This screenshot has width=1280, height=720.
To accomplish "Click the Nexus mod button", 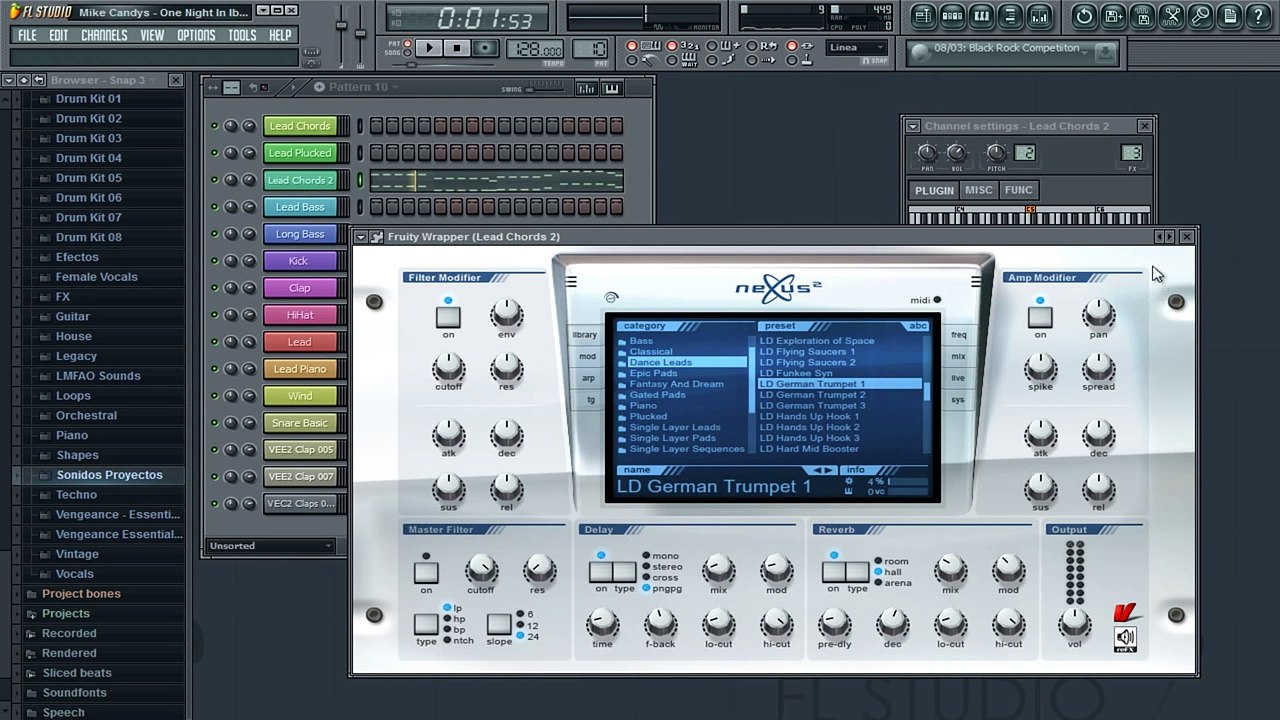I will [x=587, y=357].
